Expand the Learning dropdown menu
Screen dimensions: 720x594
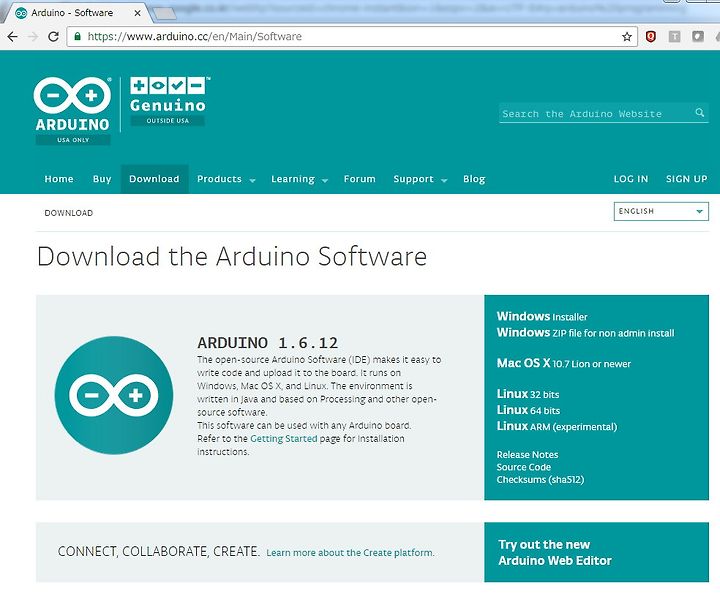[x=299, y=179]
